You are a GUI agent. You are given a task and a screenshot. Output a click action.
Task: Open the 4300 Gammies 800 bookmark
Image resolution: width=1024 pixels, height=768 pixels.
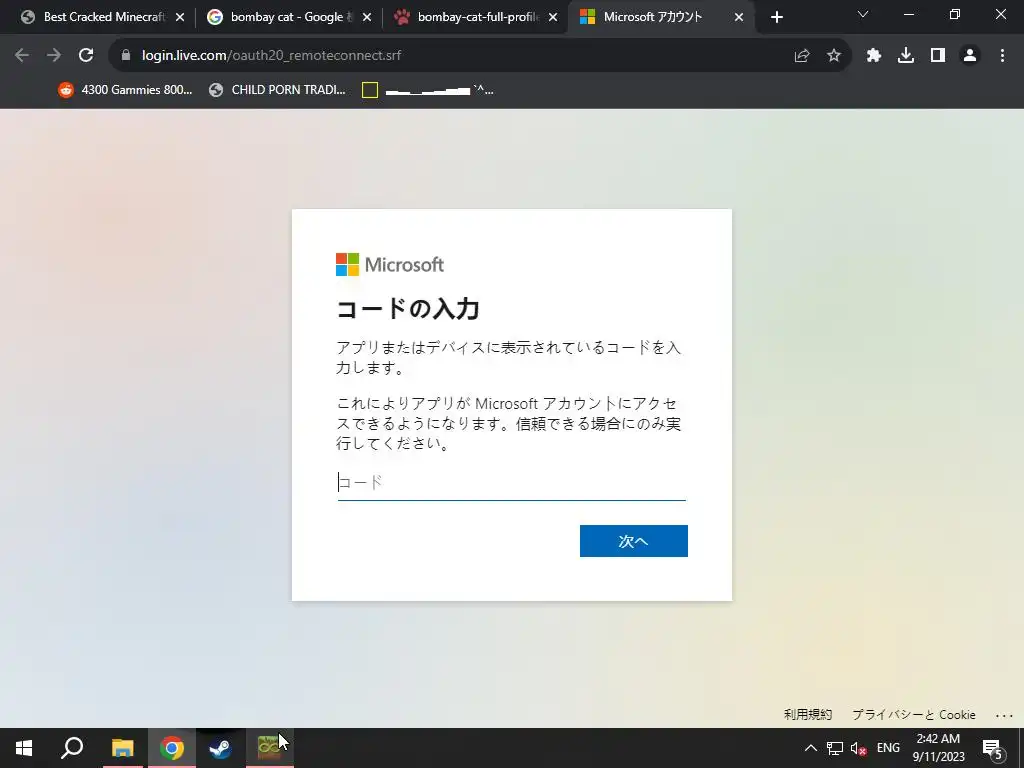126,90
